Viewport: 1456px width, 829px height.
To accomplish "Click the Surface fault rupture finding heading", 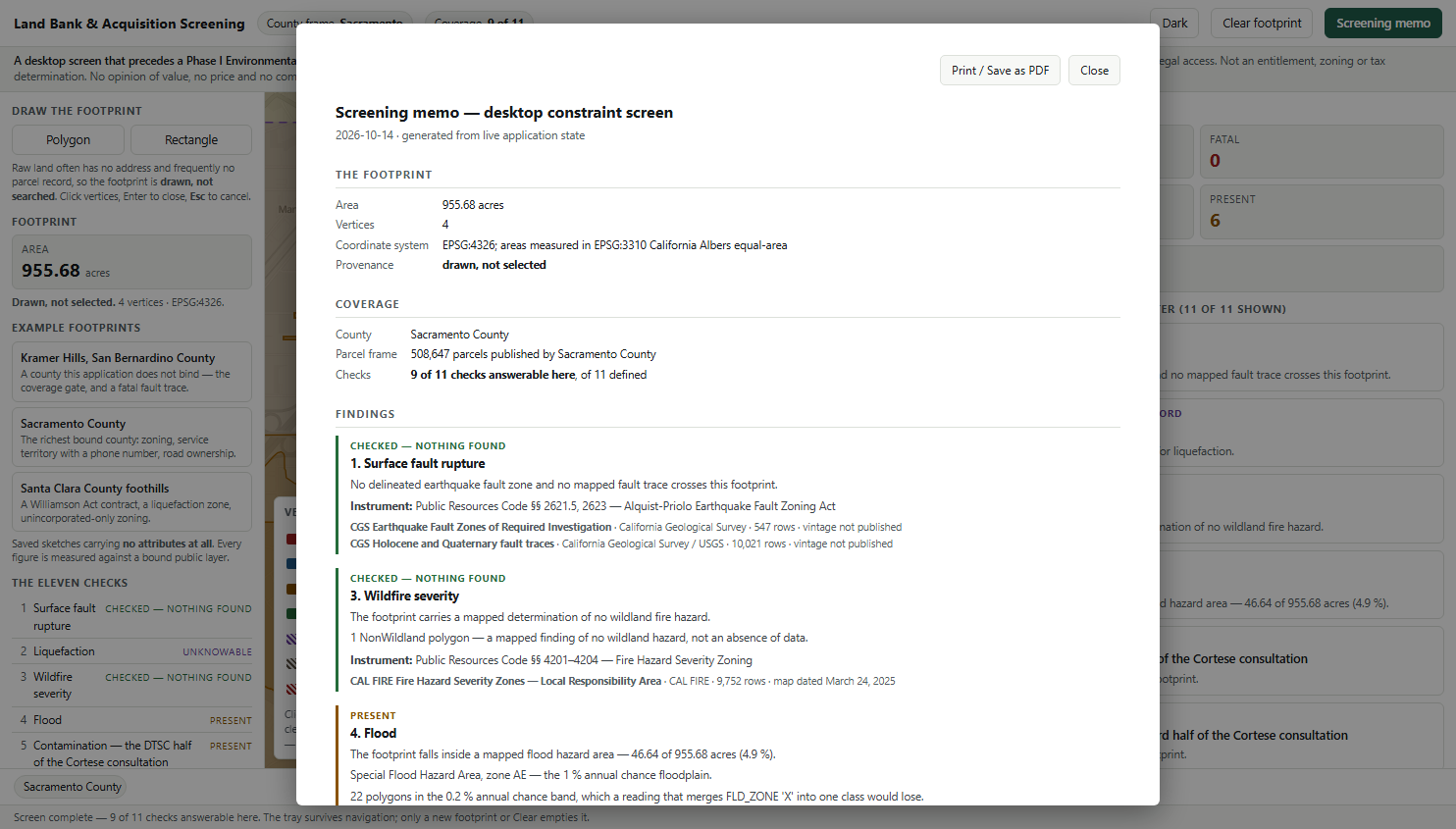I will tap(418, 463).
